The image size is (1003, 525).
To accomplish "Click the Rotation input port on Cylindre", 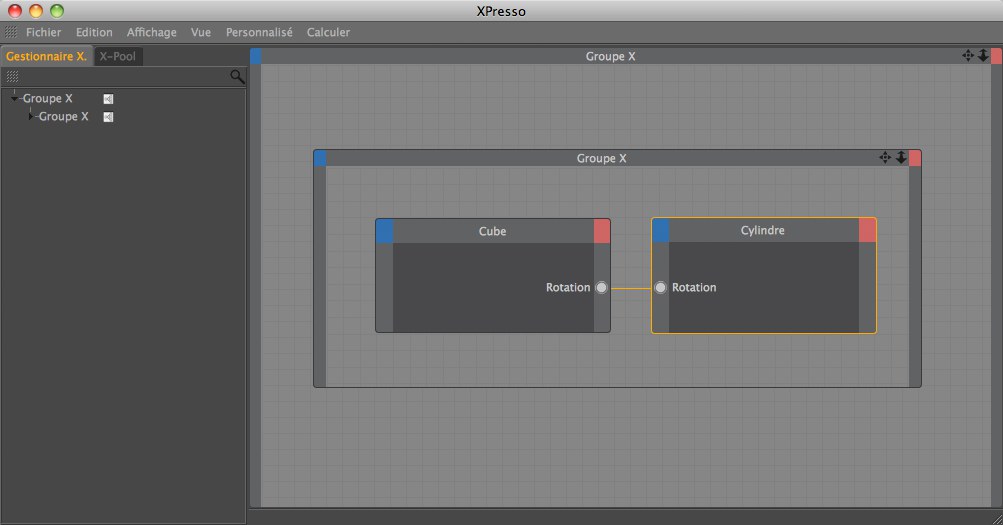I will pyautogui.click(x=660, y=288).
